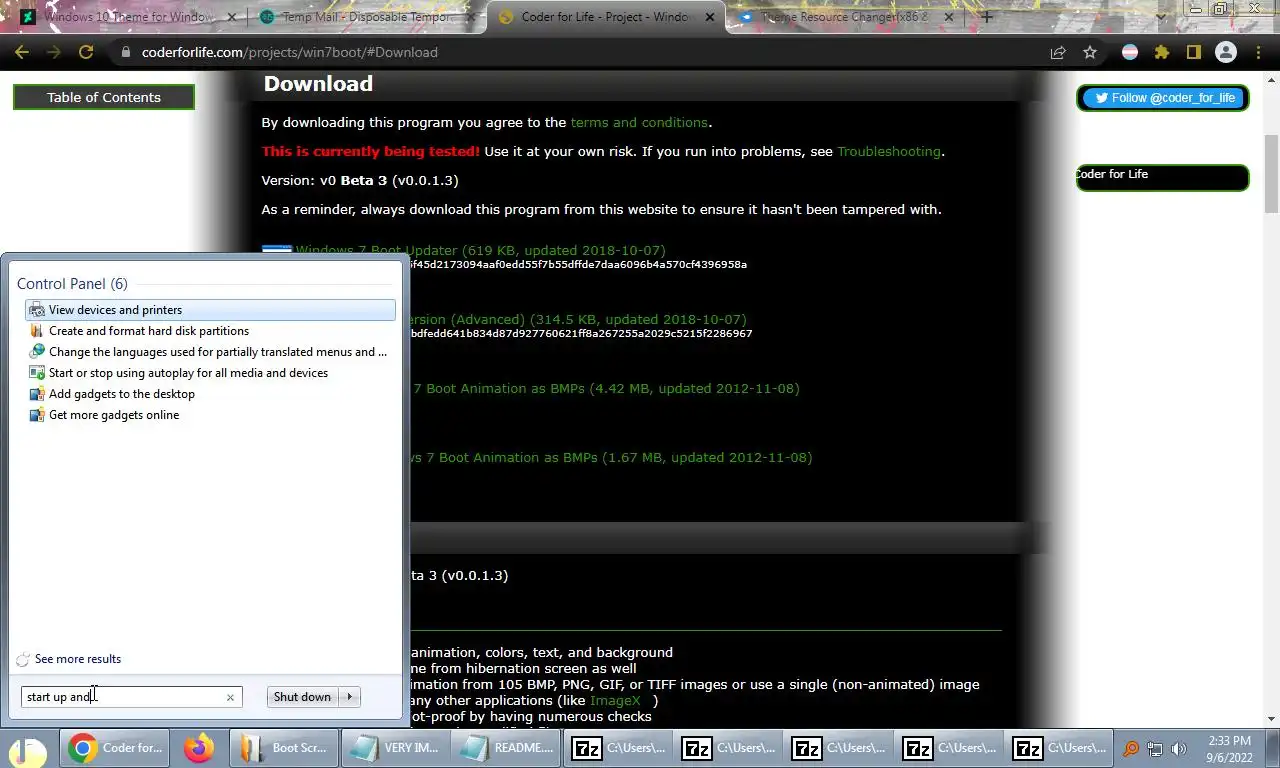Open the Chrome profile avatar

pyautogui.click(x=1225, y=52)
